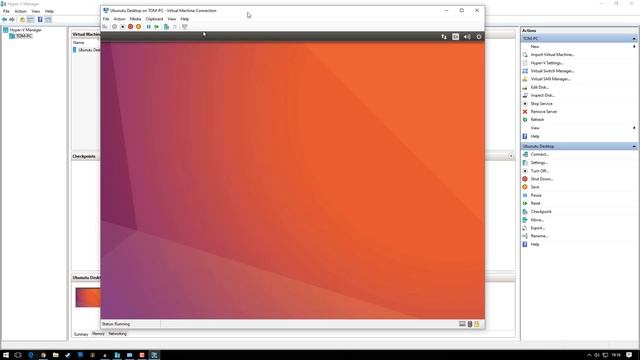Open Clipboard menu in VM Connection window
Image resolution: width=640 pixels, height=360 pixels.
point(154,19)
